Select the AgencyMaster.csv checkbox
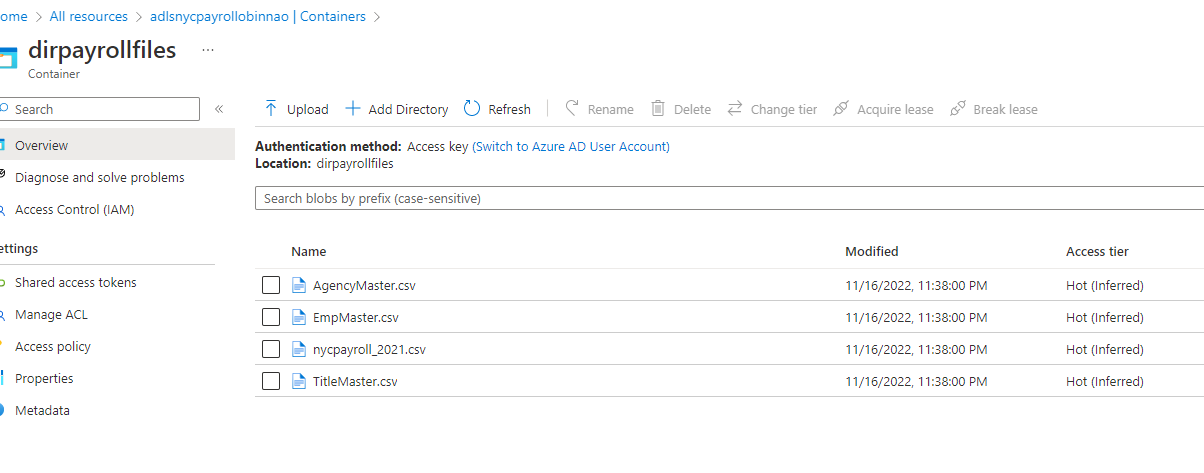The height and width of the screenshot is (473, 1204). click(x=271, y=286)
